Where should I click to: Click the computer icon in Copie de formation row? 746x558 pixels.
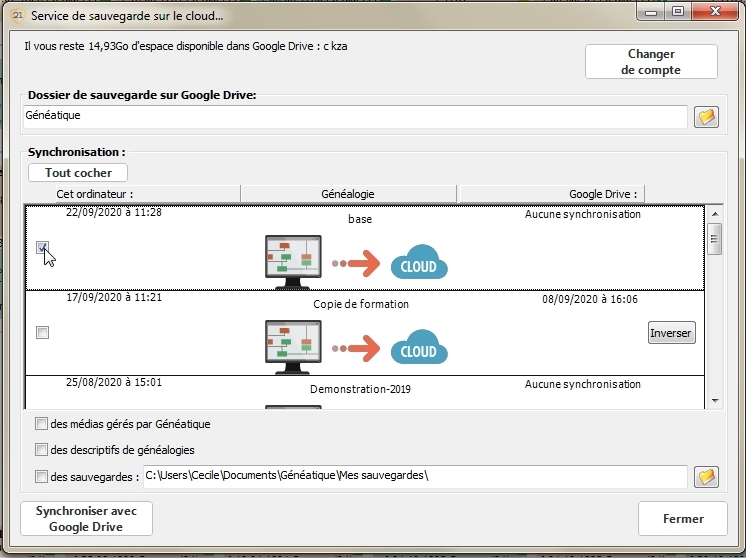293,347
